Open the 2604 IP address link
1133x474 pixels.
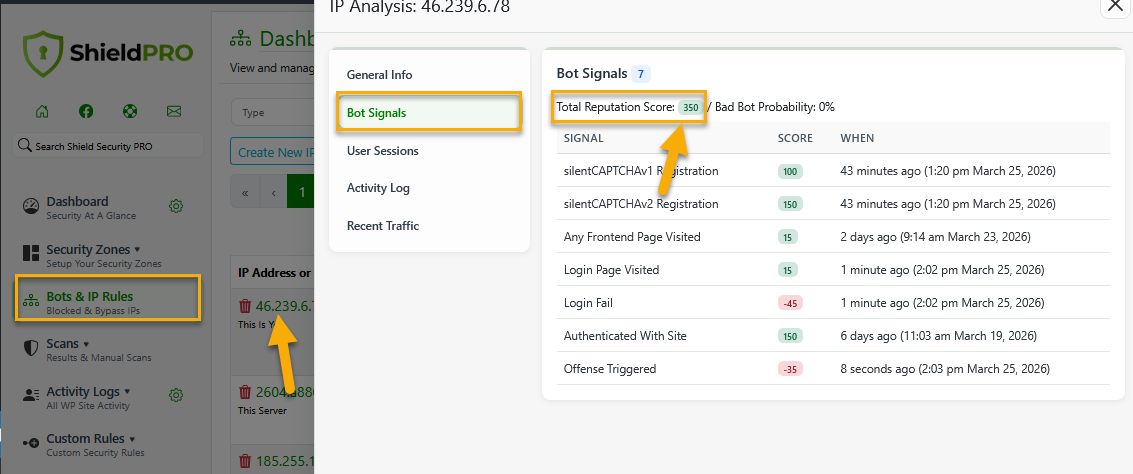[x=285, y=392]
